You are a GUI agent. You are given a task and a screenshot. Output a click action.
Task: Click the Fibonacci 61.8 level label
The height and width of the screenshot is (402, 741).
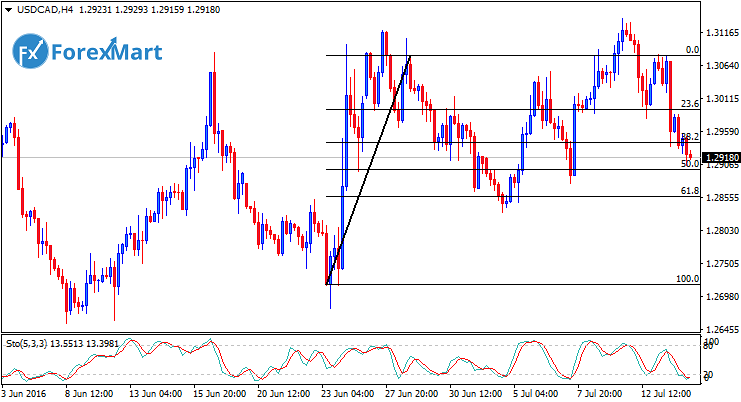click(x=688, y=190)
